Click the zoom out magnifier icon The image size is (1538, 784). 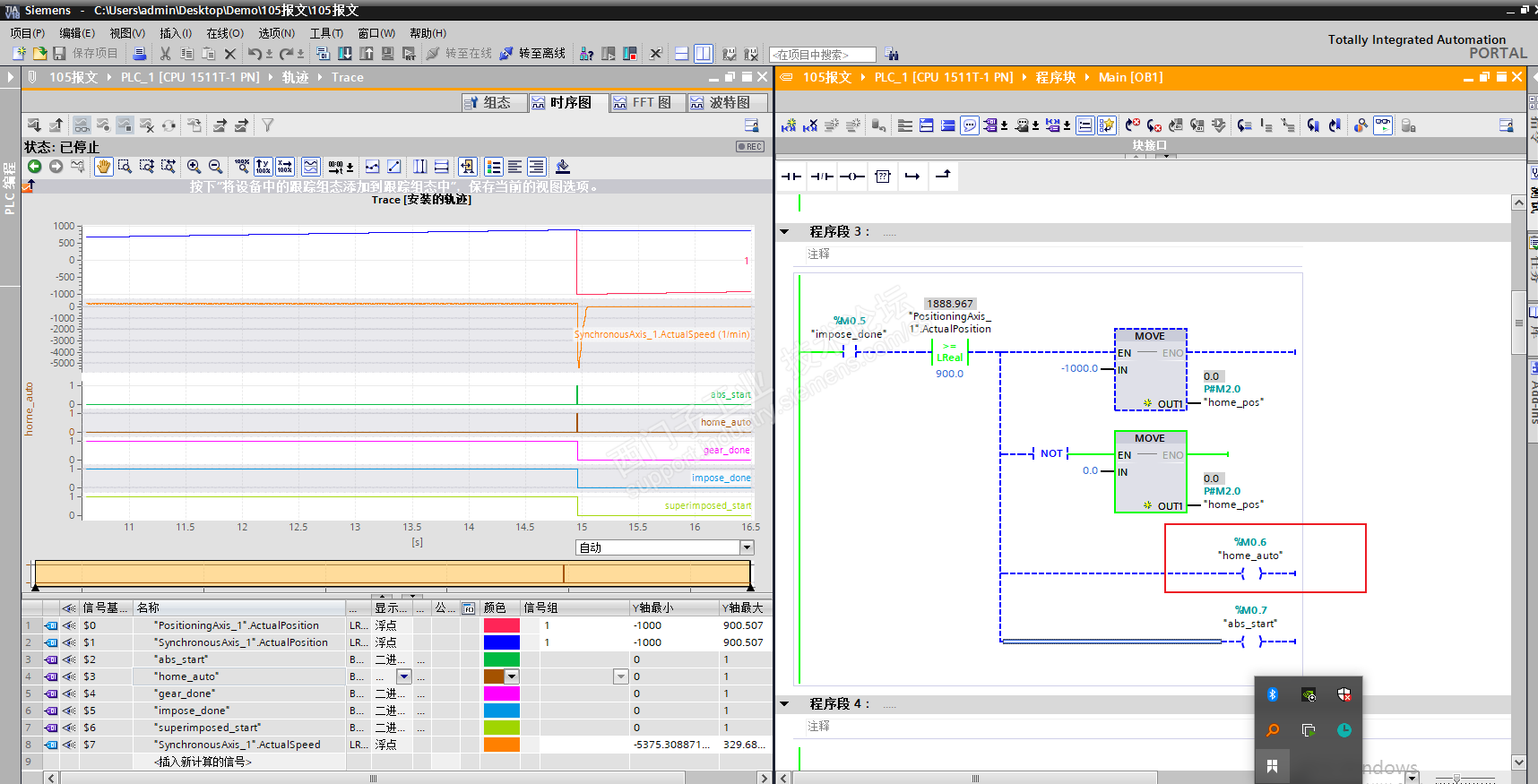(x=215, y=167)
